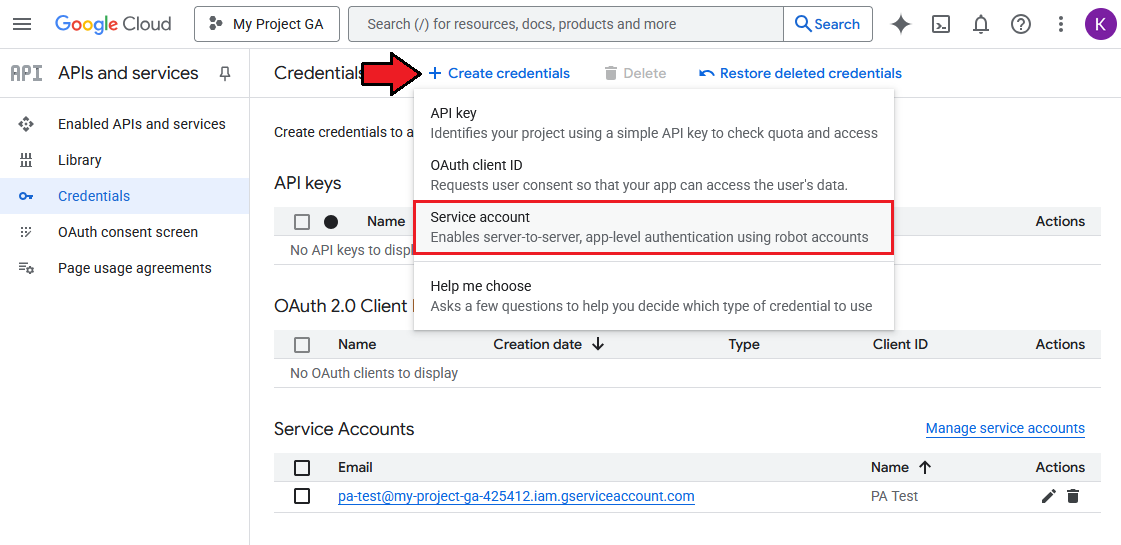
Task: Focus the resources search field
Action: click(x=565, y=24)
